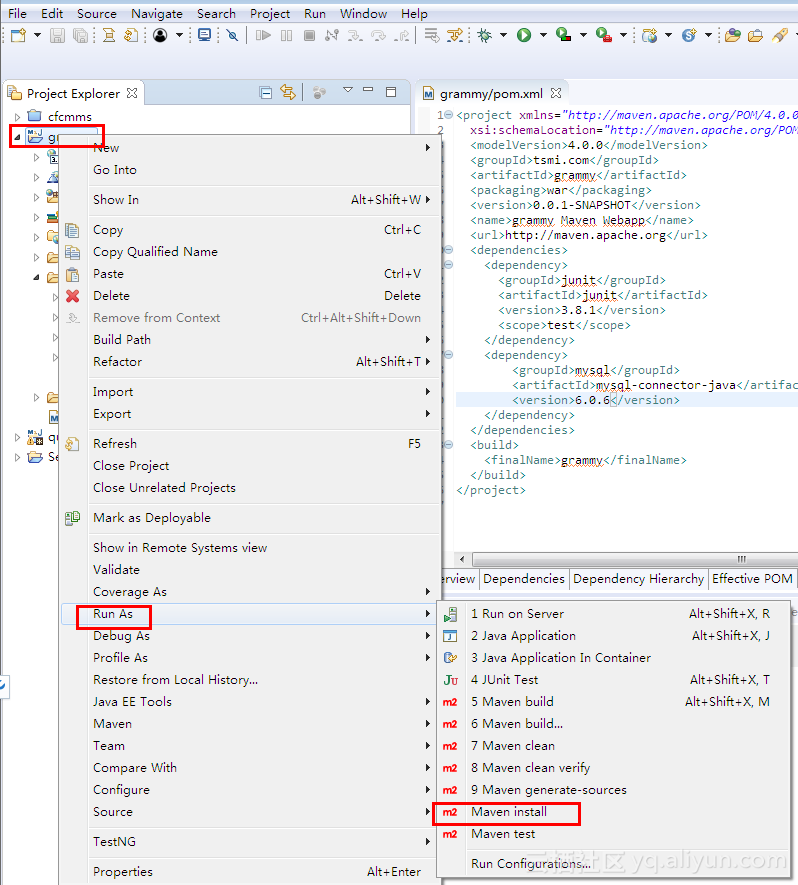Switch to the Effective POM tab
The width and height of the screenshot is (798, 885).
click(752, 579)
